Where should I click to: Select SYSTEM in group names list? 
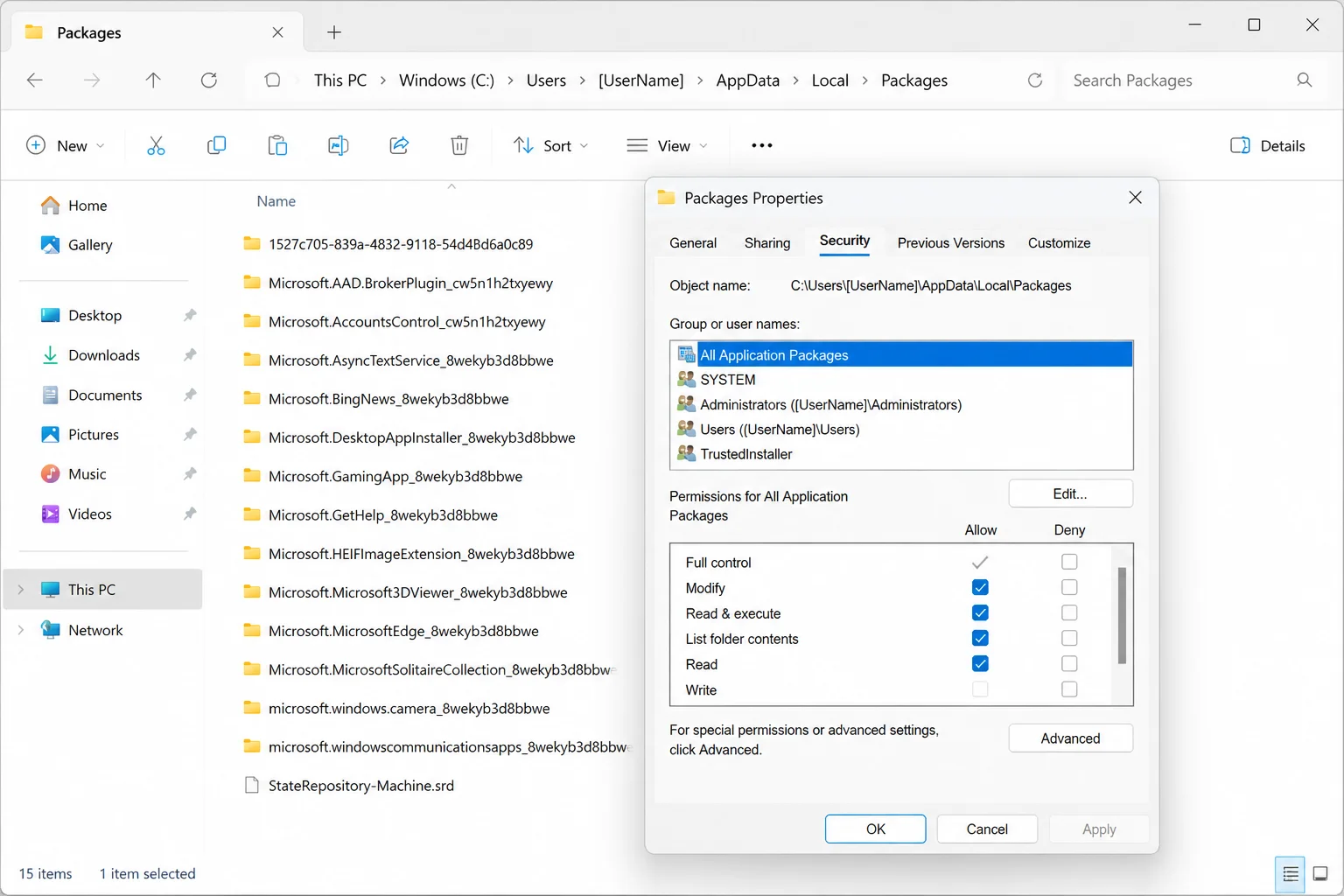(x=901, y=380)
